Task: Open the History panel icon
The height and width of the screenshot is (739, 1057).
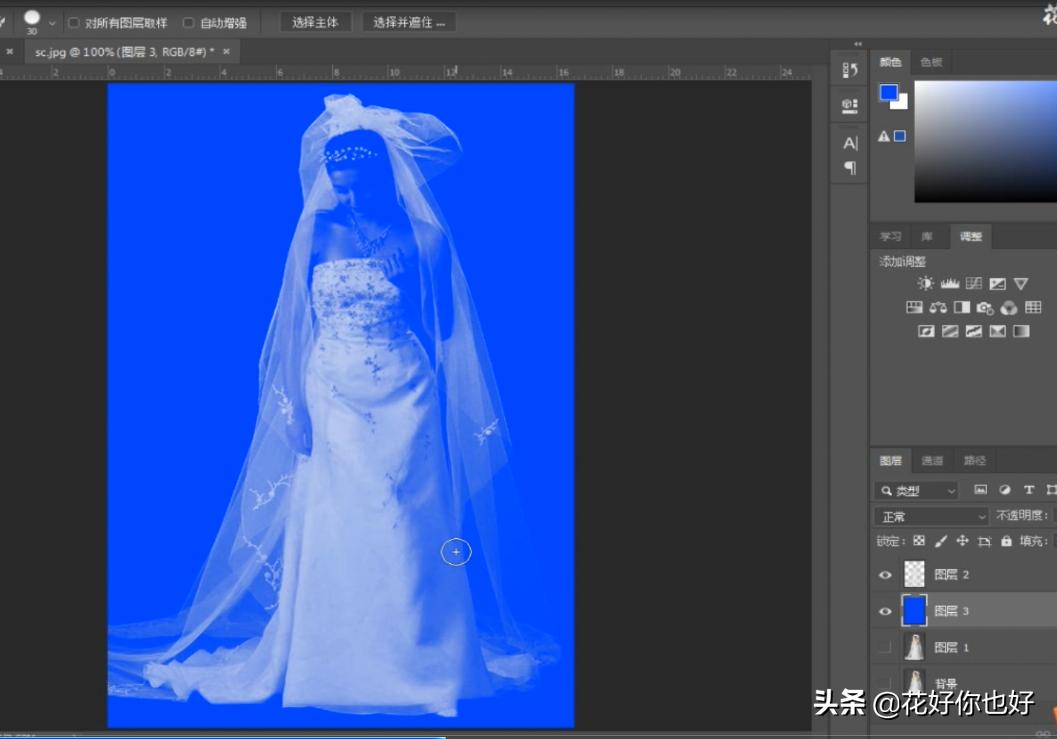Action: (850, 70)
